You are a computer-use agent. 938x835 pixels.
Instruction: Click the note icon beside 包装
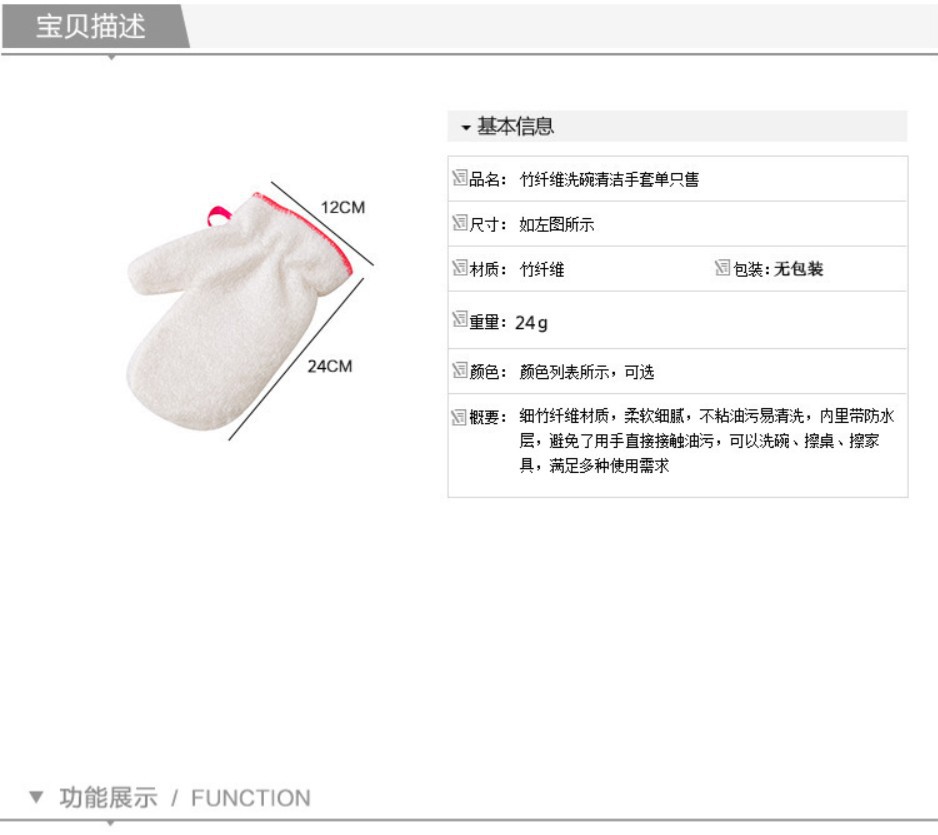pos(723,267)
